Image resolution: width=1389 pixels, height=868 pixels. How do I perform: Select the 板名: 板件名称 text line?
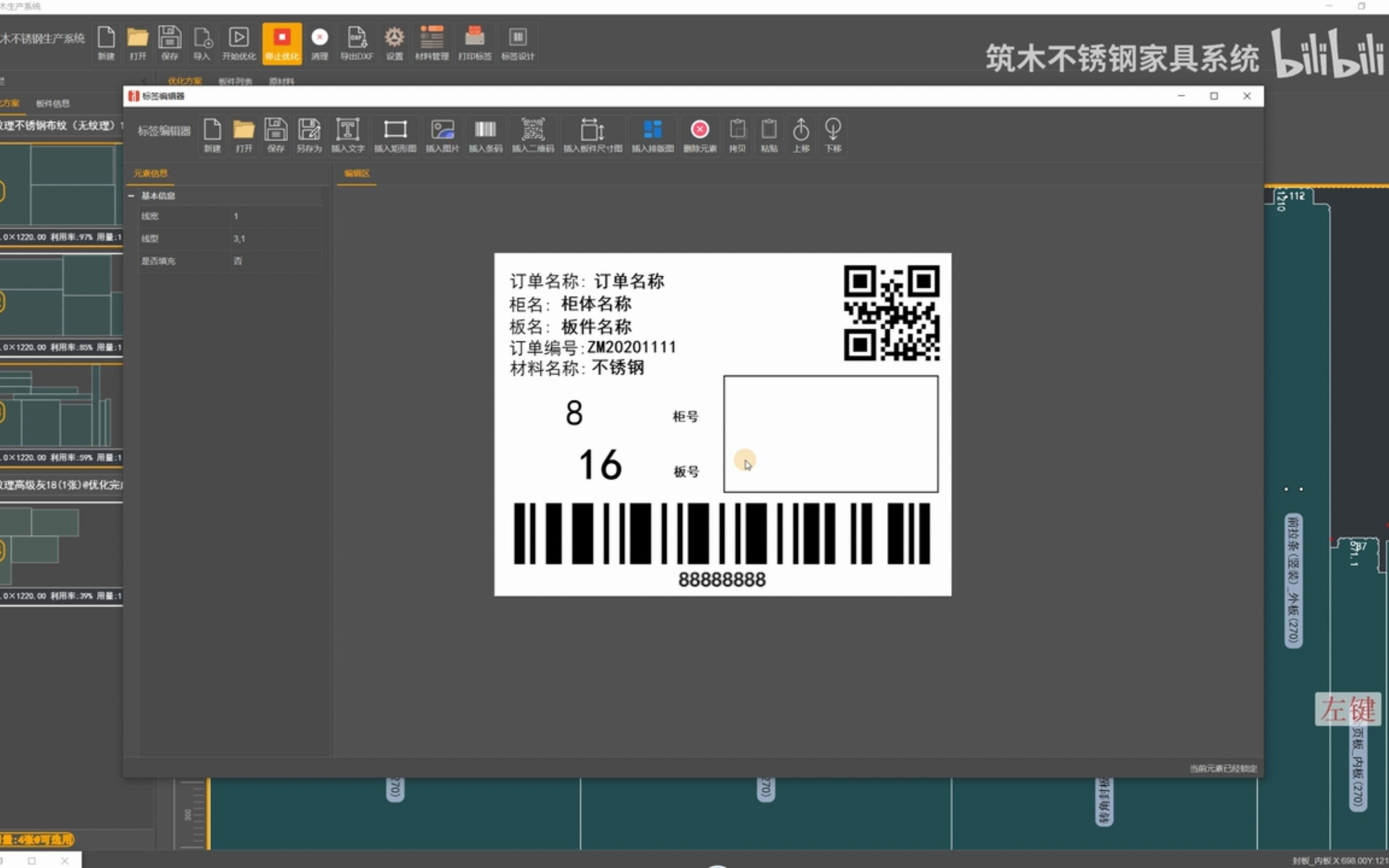click(570, 327)
